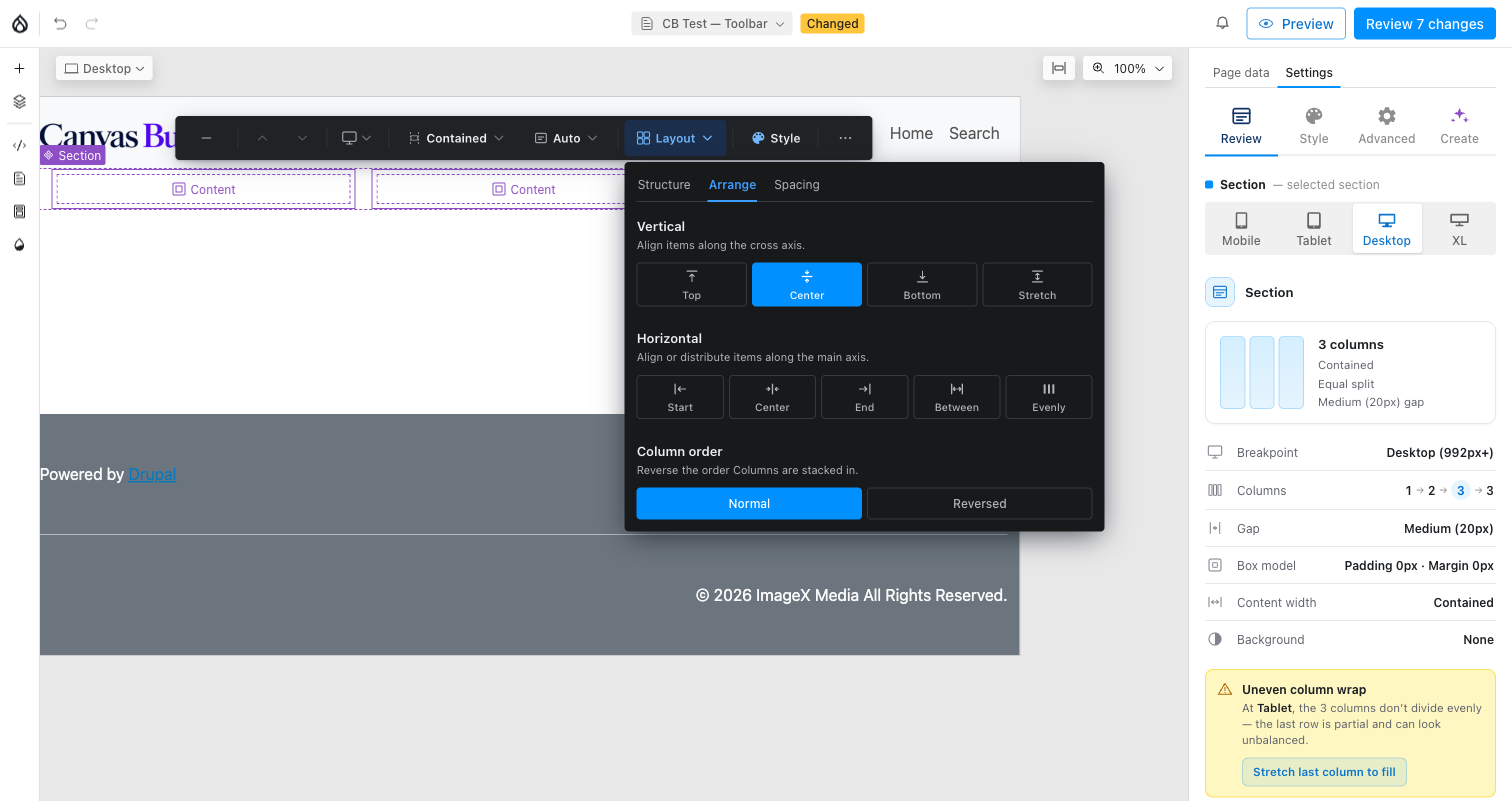Click the Preview button
Viewport: 1512px width, 801px height.
coord(1296,23)
